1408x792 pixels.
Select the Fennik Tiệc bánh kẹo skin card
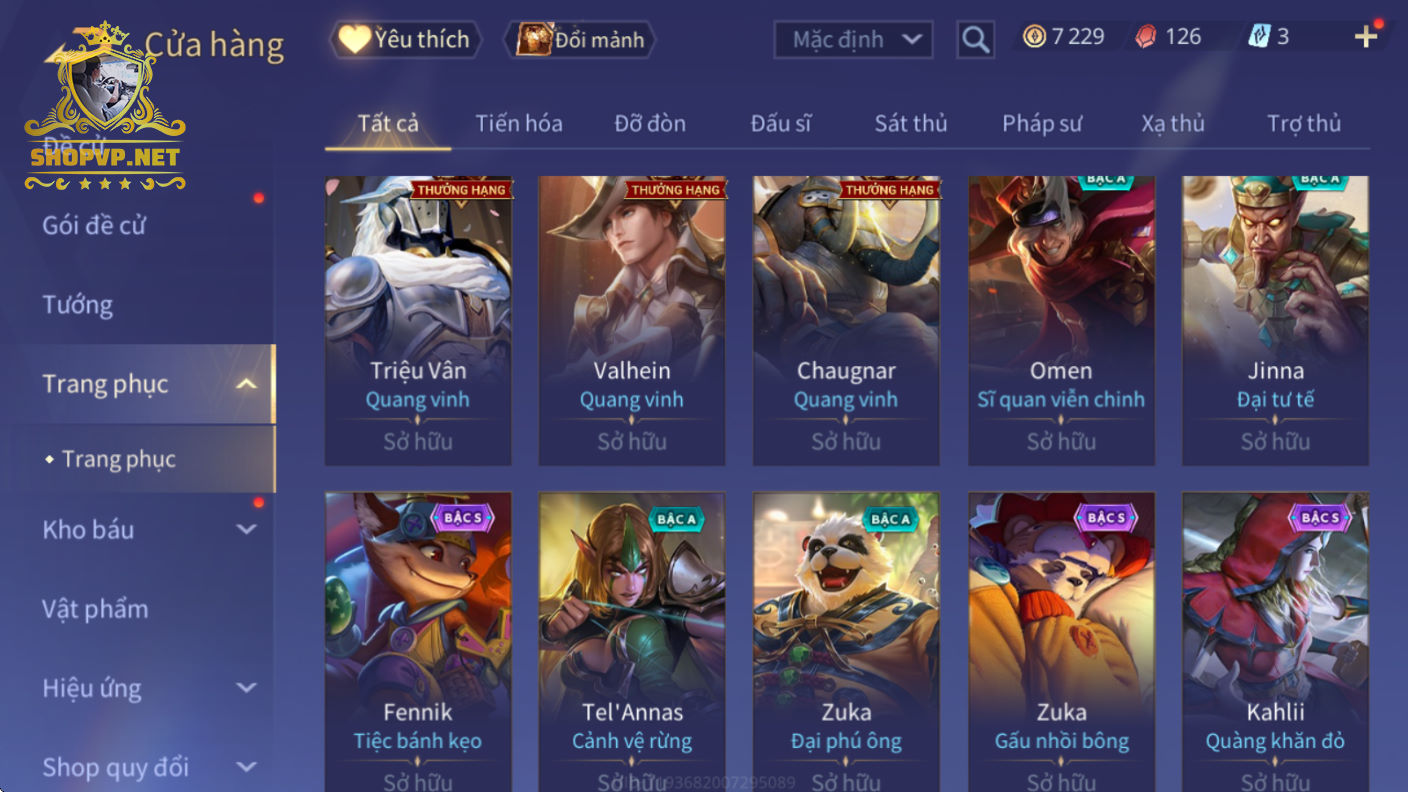[418, 642]
